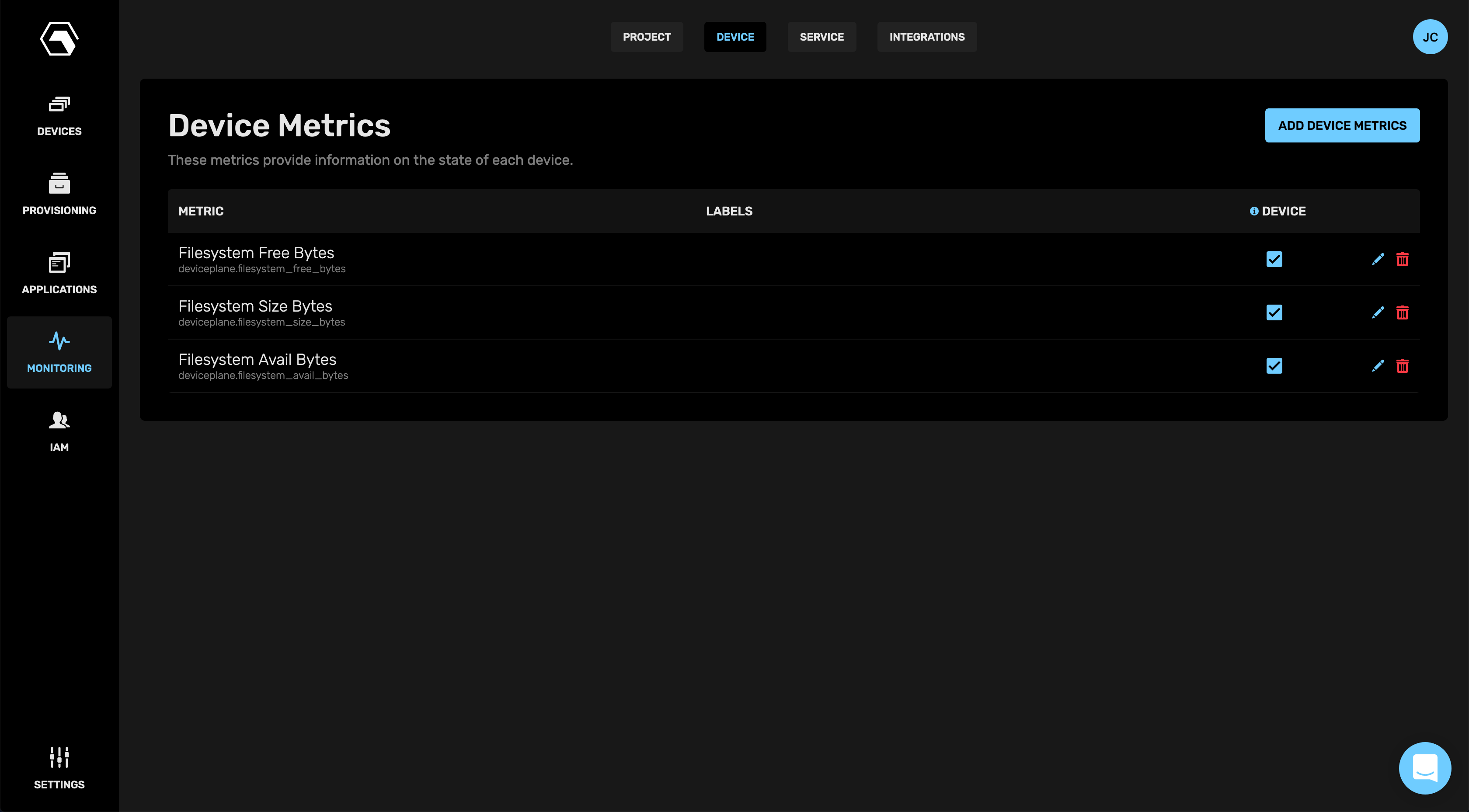The image size is (1469, 812).
Task: Open the JC user avatar menu
Action: (1430, 37)
